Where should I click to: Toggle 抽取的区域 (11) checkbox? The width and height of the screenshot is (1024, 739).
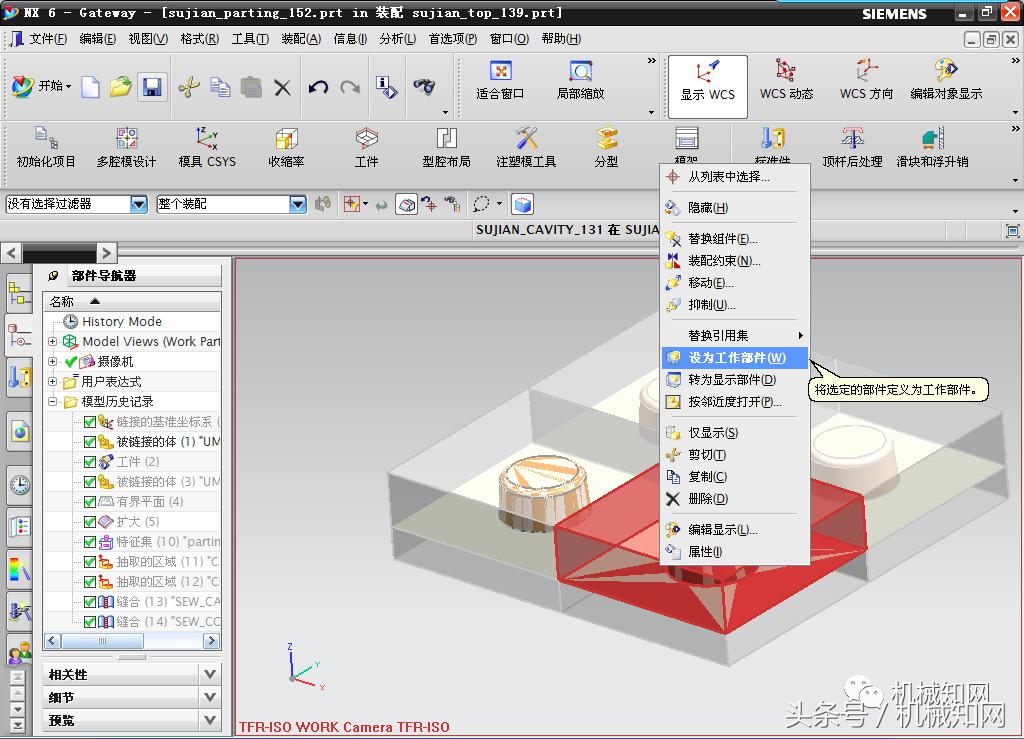(90, 561)
